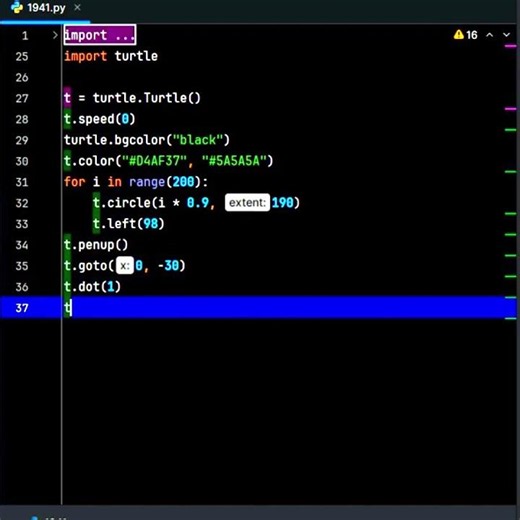
Task: Close the 1941.py tab
Action: pos(77,7)
